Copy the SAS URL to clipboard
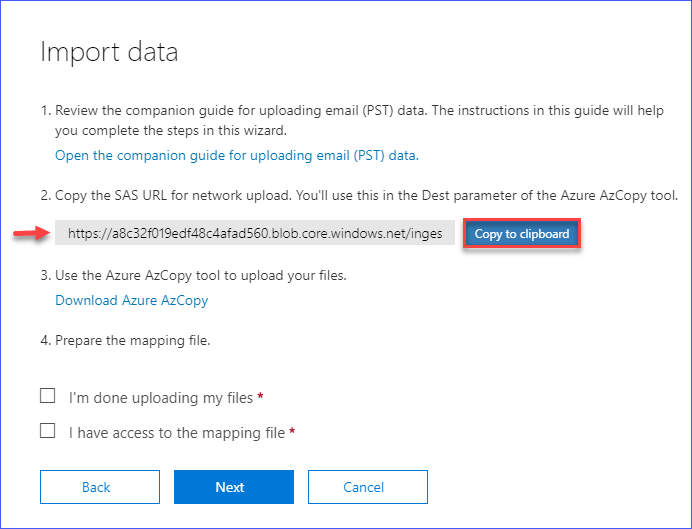The height and width of the screenshot is (529, 692). tap(522, 233)
